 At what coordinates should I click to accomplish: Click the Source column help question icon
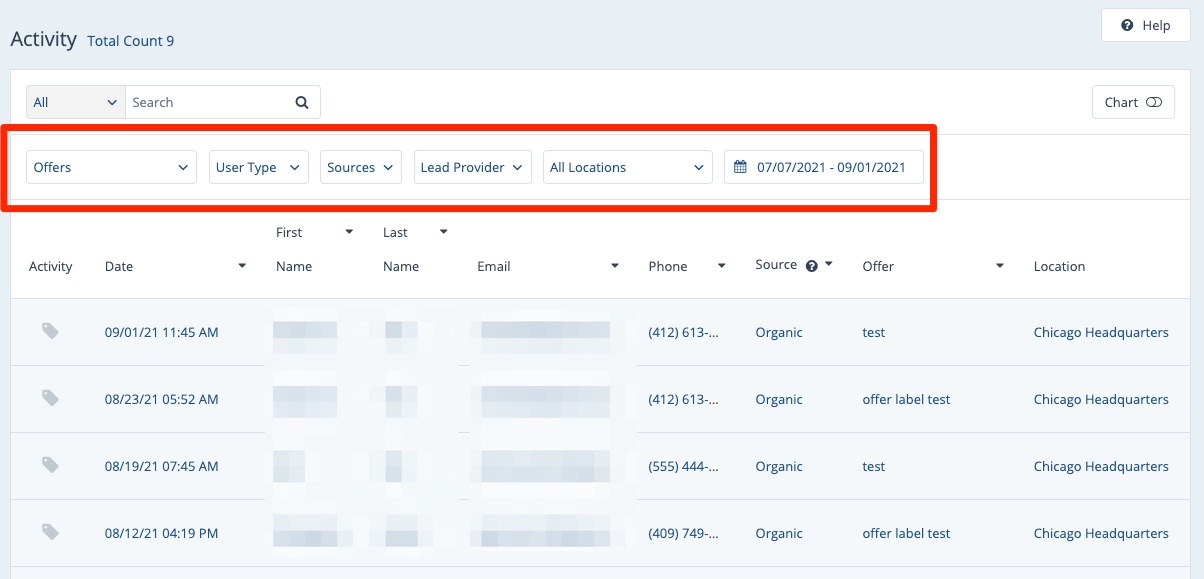click(812, 266)
